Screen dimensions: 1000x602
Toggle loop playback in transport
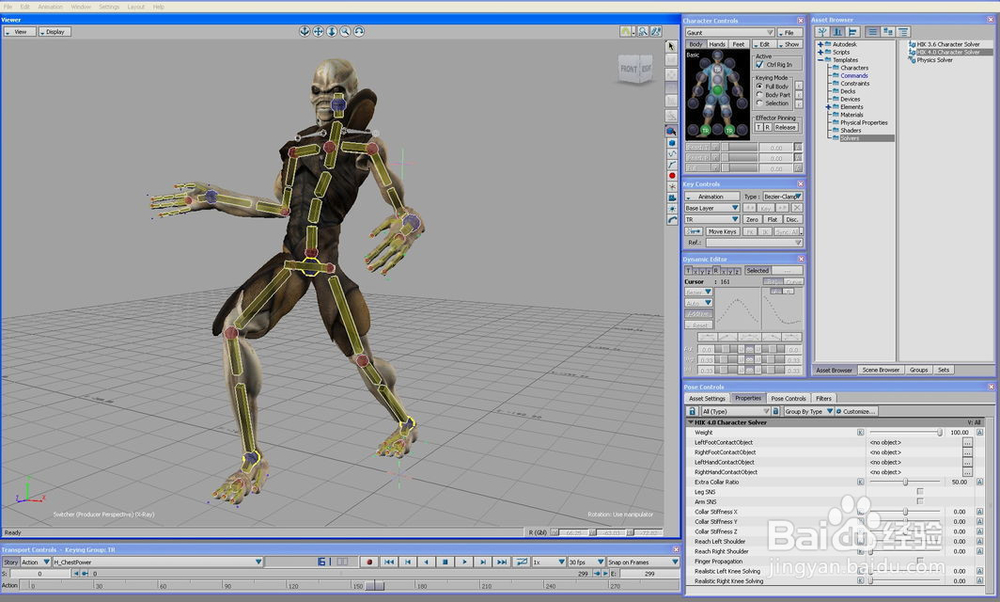coord(522,562)
